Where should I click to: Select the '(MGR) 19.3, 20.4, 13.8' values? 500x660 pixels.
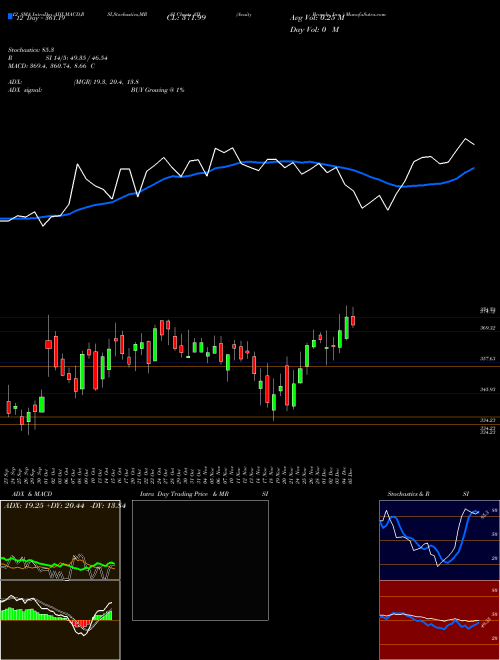coord(106,82)
